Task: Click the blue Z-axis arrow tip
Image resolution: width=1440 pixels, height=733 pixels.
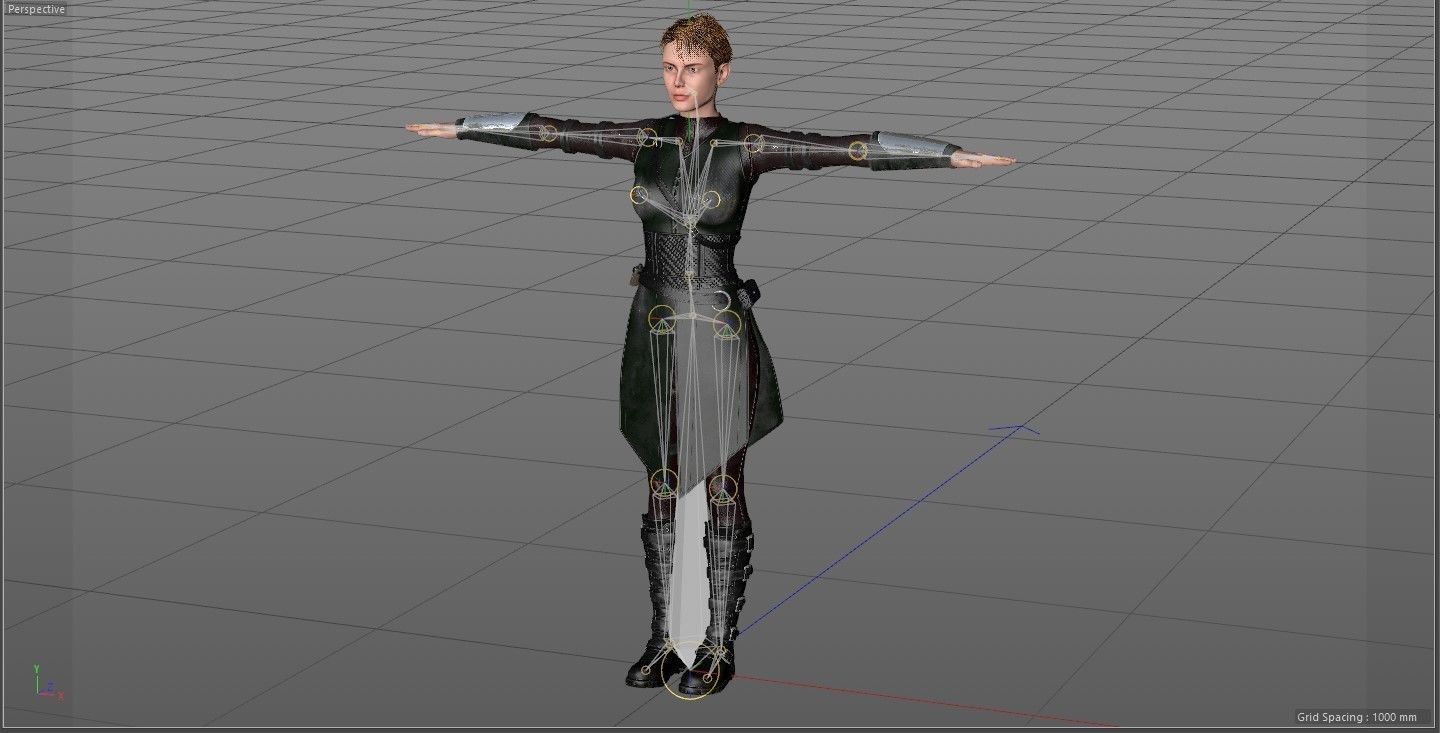Action: coord(1018,429)
